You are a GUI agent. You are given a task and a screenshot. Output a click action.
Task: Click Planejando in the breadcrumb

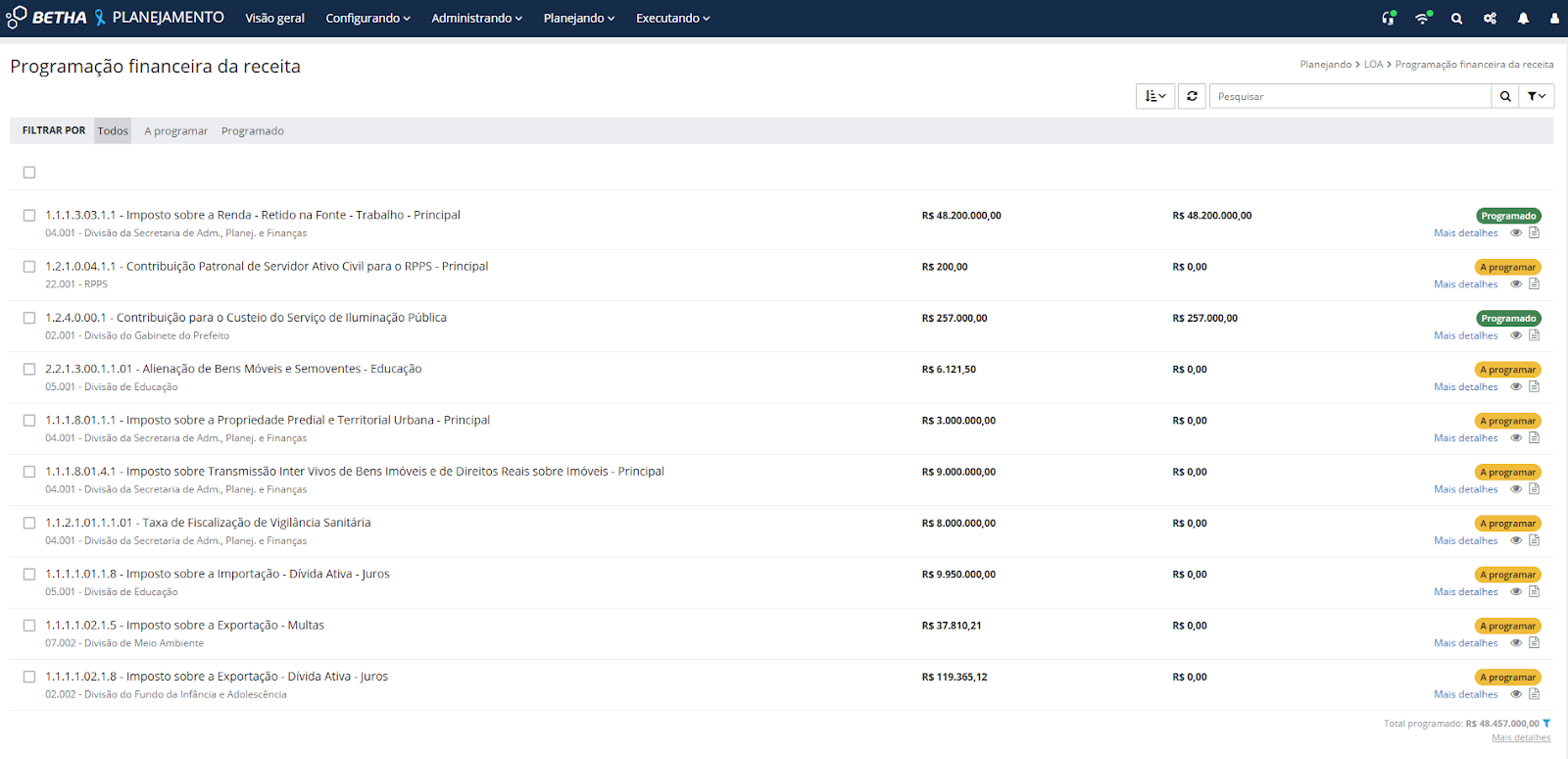click(x=1326, y=65)
